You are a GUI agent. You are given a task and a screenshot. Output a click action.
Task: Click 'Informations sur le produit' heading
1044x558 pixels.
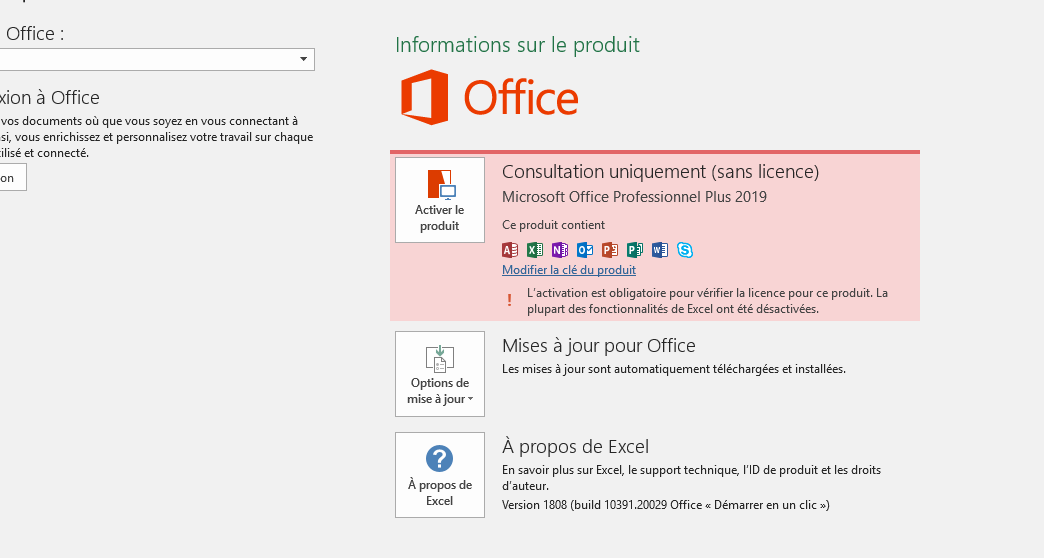pyautogui.click(x=517, y=45)
